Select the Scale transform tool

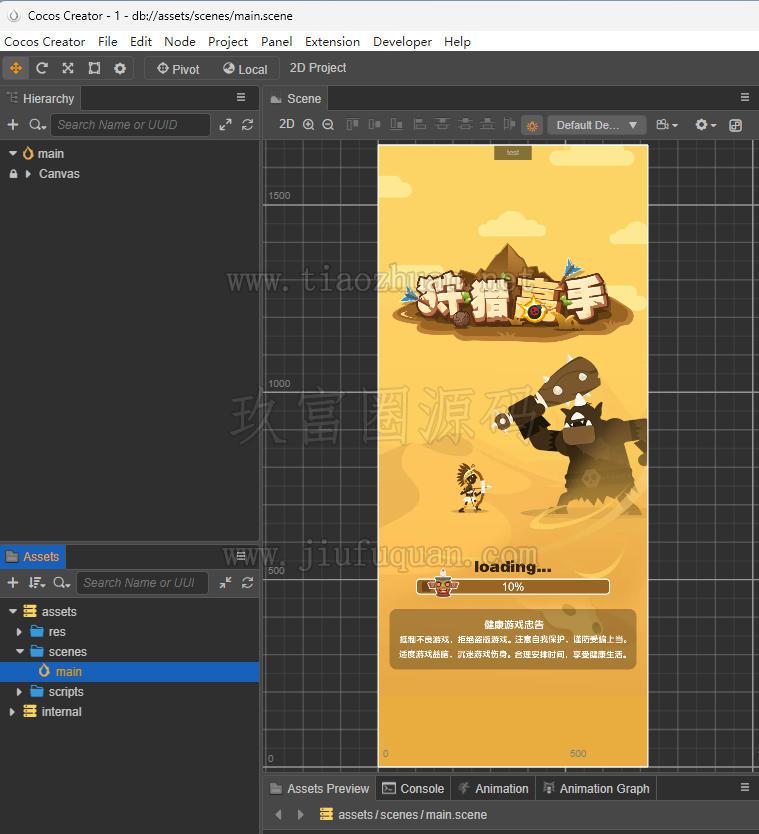tap(68, 68)
